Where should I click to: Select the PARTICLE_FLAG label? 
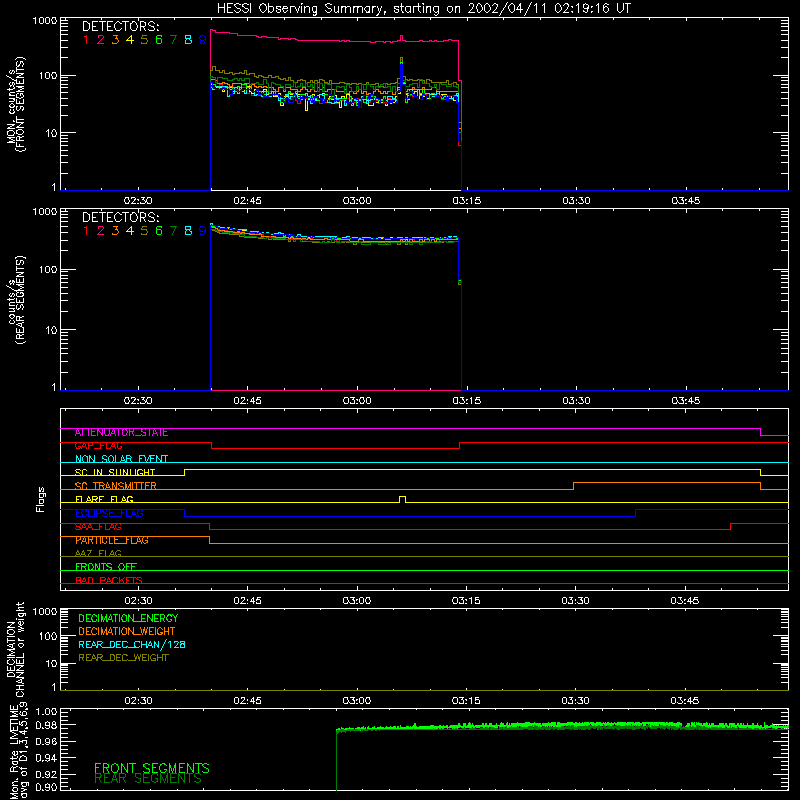pyautogui.click(x=112, y=540)
